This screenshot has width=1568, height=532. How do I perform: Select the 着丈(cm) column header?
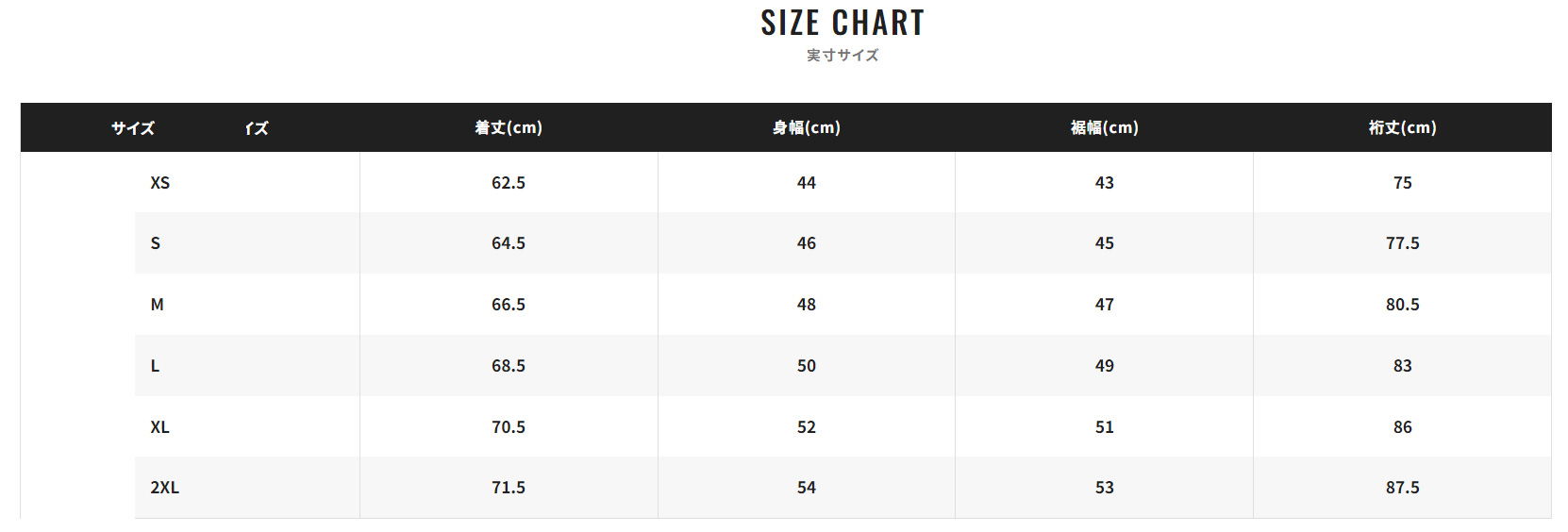coord(509,127)
